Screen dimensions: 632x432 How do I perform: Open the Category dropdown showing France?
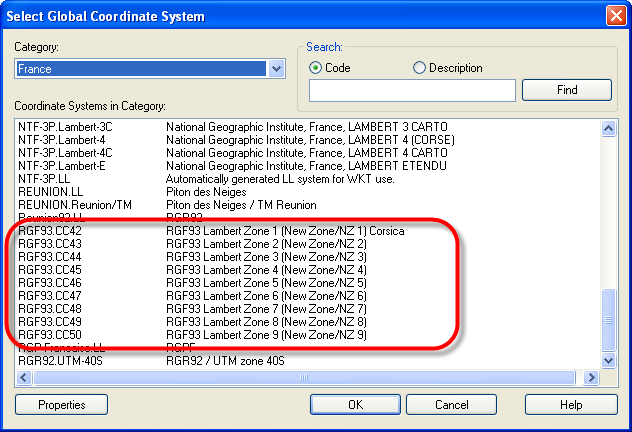pyautogui.click(x=278, y=69)
